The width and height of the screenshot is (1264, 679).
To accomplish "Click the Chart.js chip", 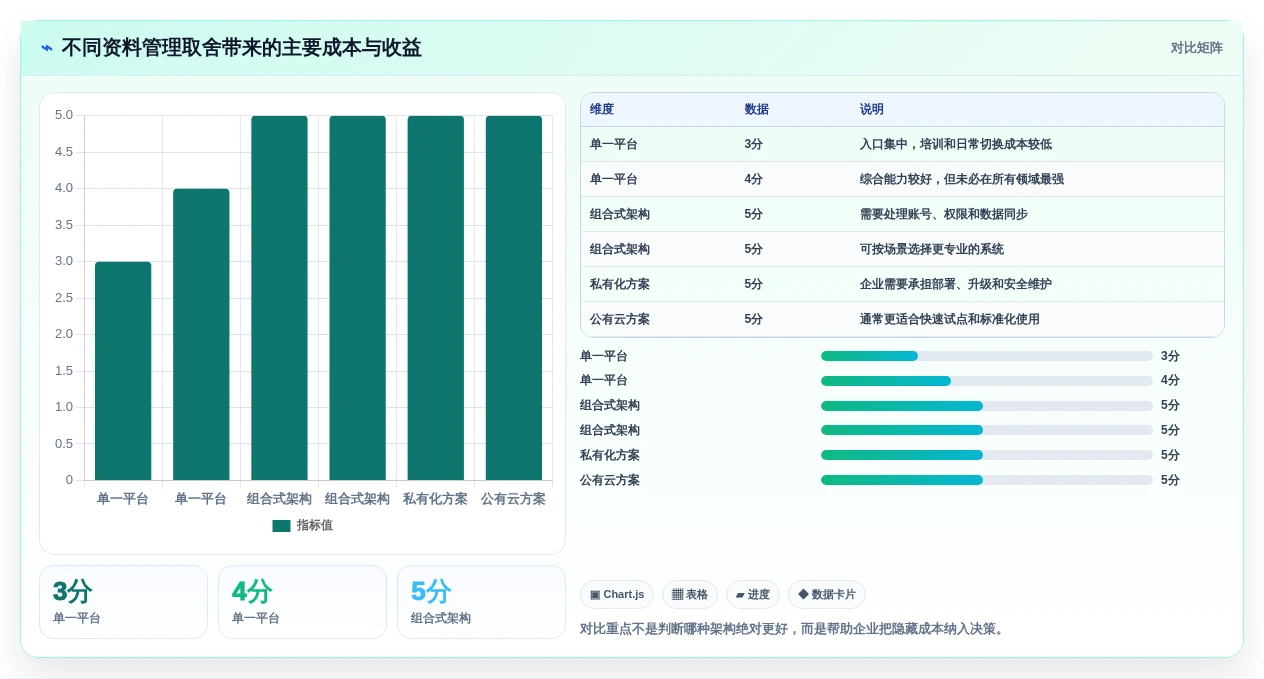I will [x=617, y=594].
